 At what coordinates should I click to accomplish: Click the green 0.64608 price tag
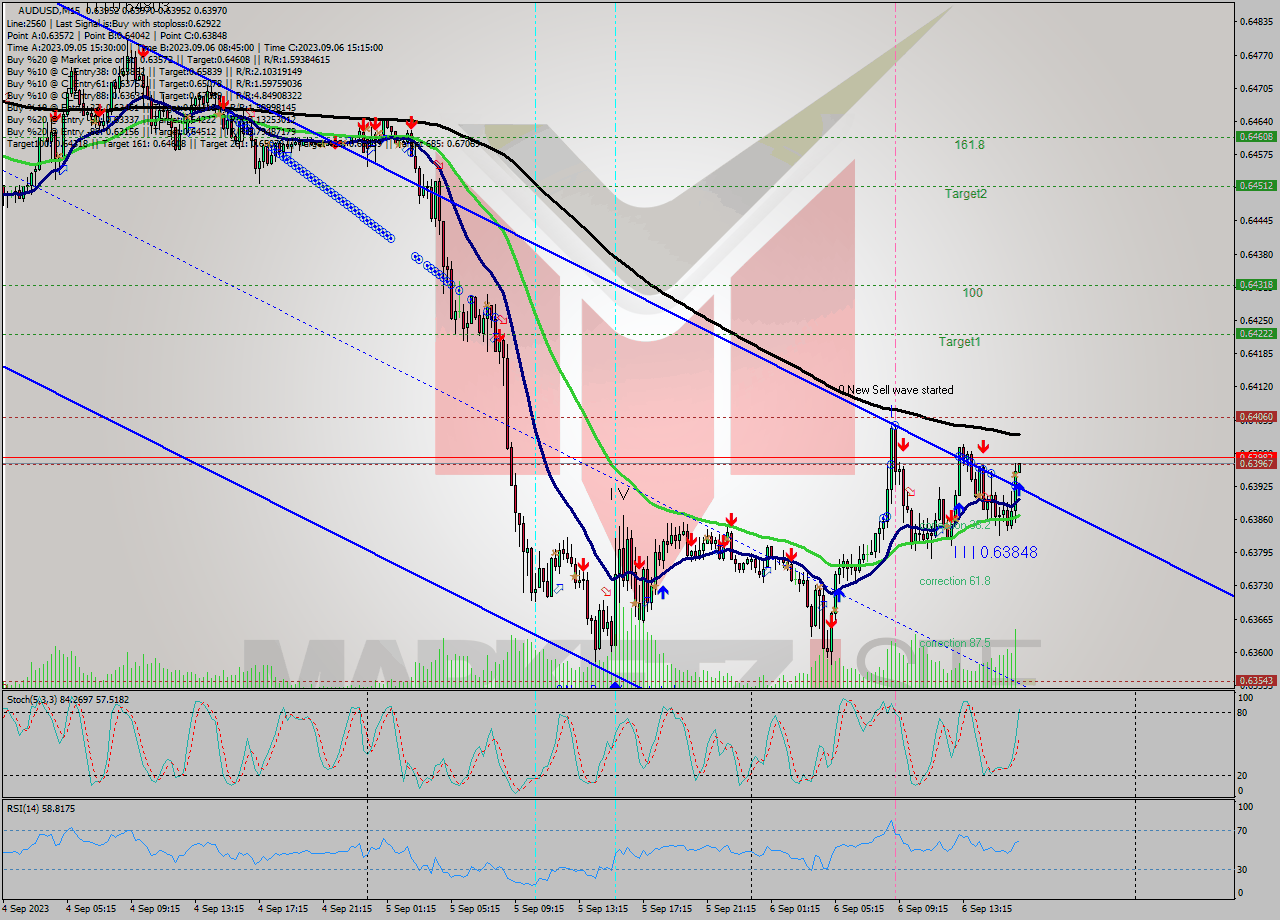pyautogui.click(x=1256, y=136)
